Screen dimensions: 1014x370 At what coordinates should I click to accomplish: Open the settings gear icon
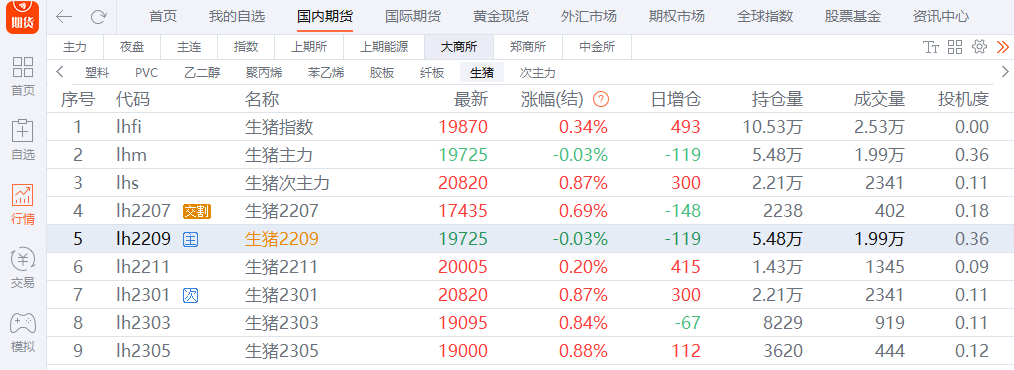click(979, 47)
